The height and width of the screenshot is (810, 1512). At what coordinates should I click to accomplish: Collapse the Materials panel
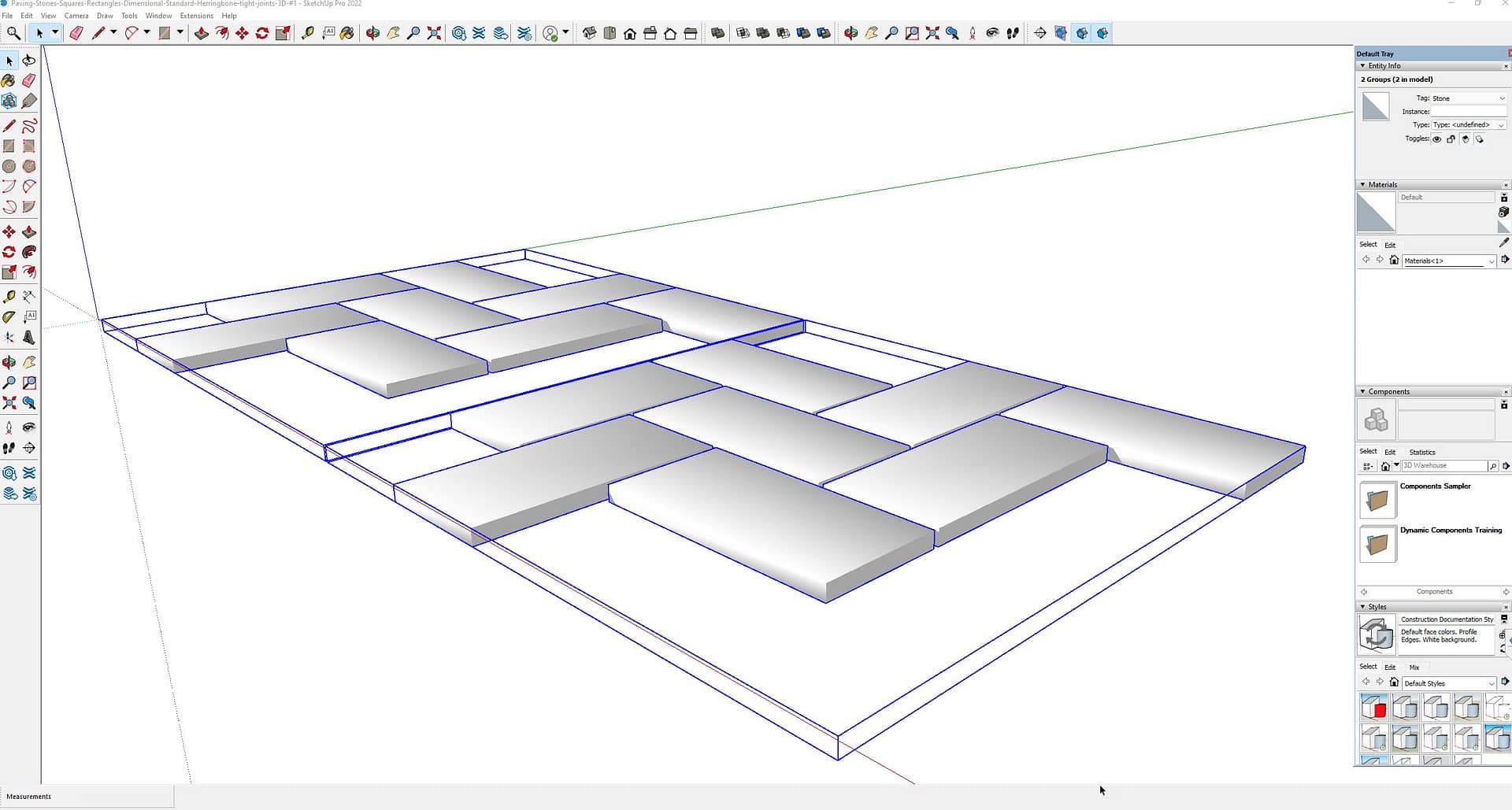pyautogui.click(x=1363, y=185)
